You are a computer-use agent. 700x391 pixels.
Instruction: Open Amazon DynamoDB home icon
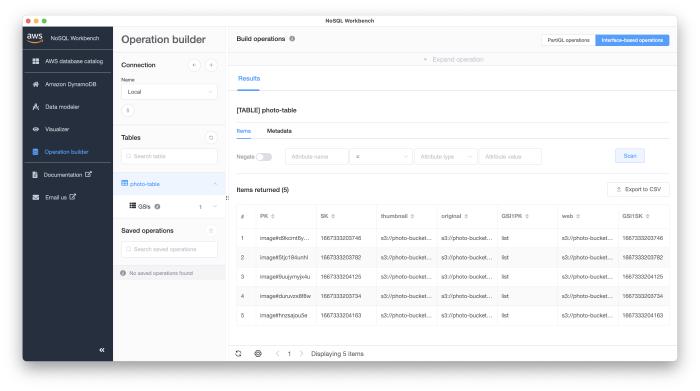tap(36, 84)
